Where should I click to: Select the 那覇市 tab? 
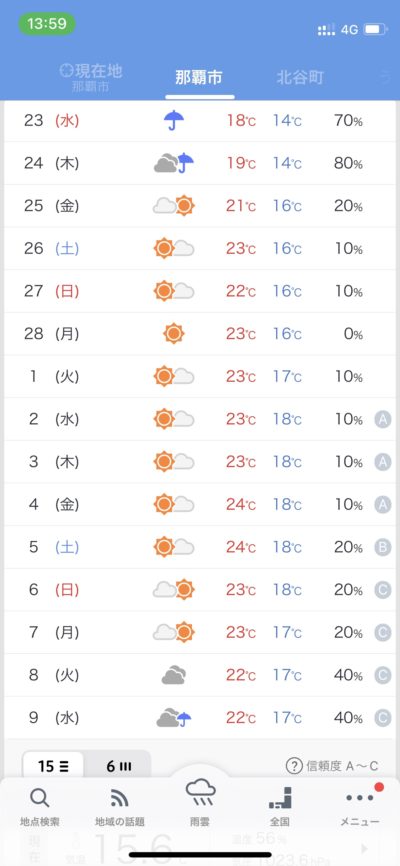(x=199, y=77)
